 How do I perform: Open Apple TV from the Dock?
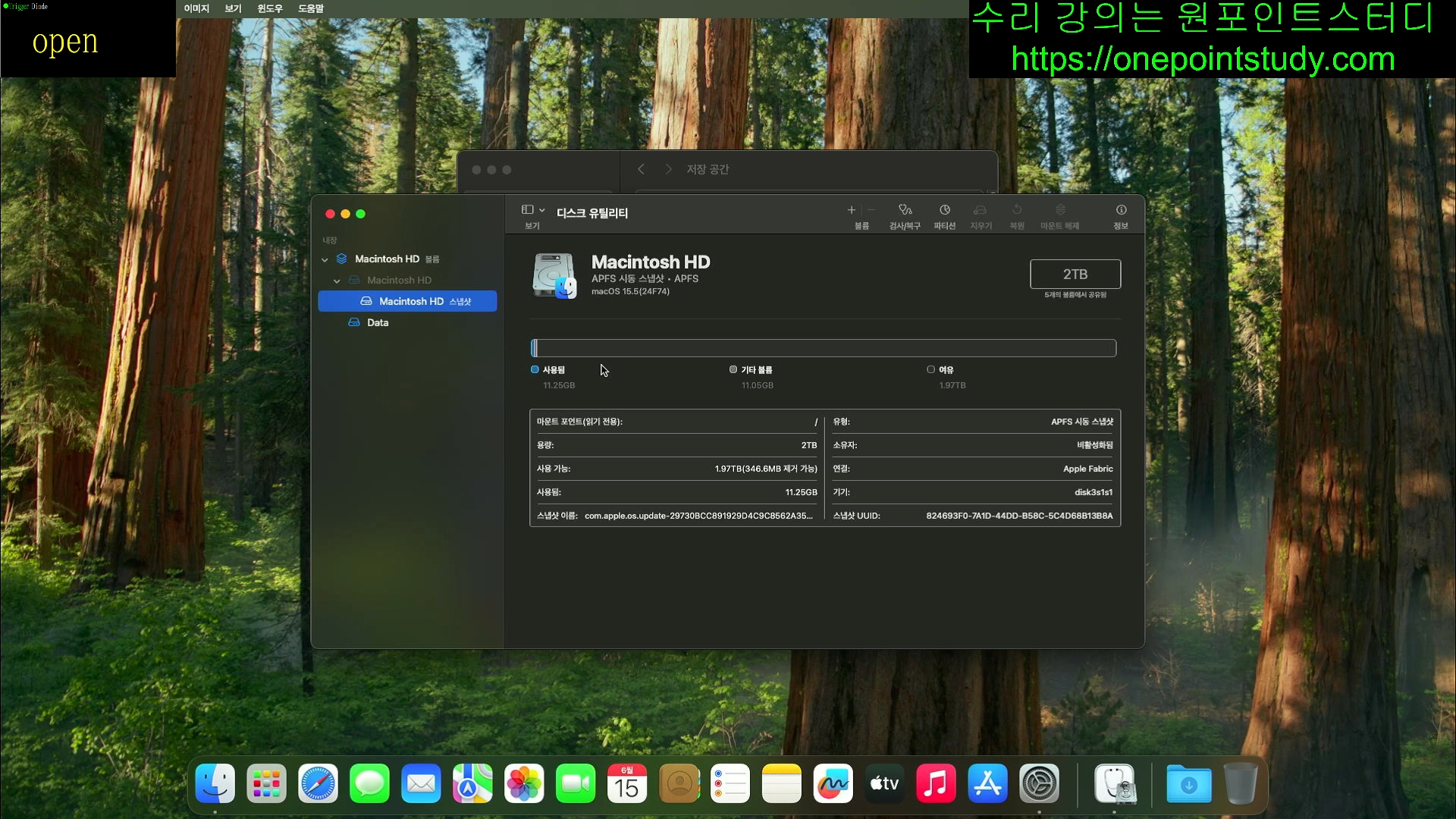[884, 783]
